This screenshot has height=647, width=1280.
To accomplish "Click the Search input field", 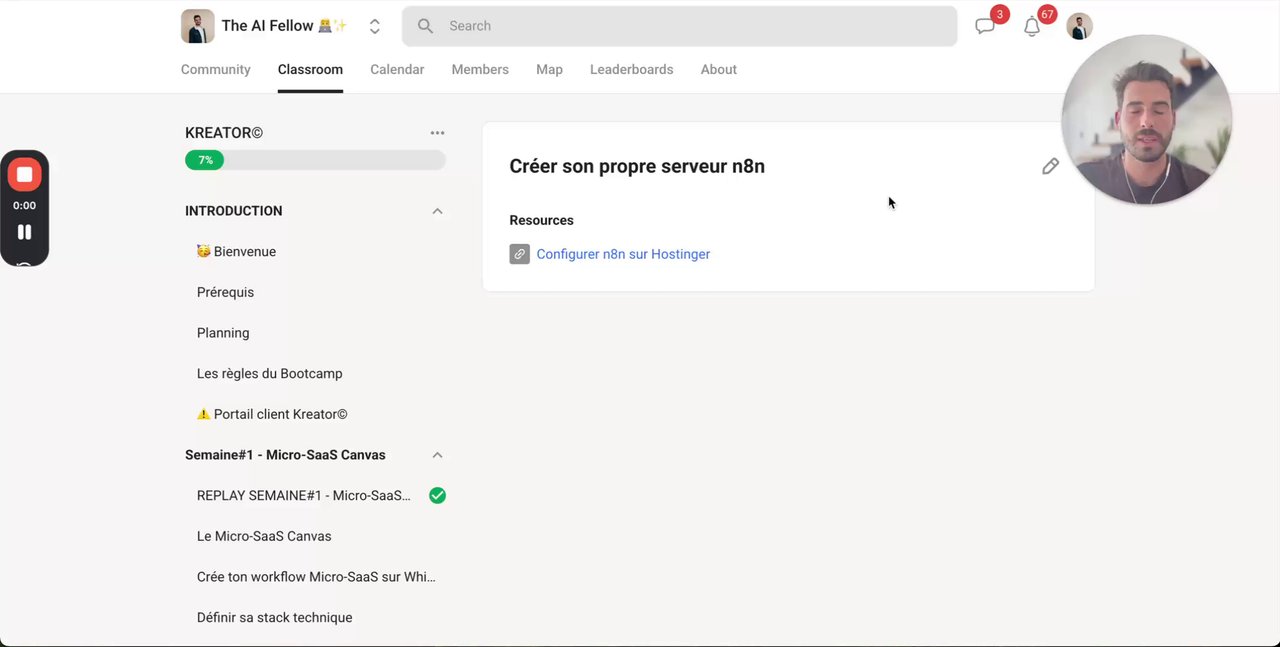I will (680, 26).
